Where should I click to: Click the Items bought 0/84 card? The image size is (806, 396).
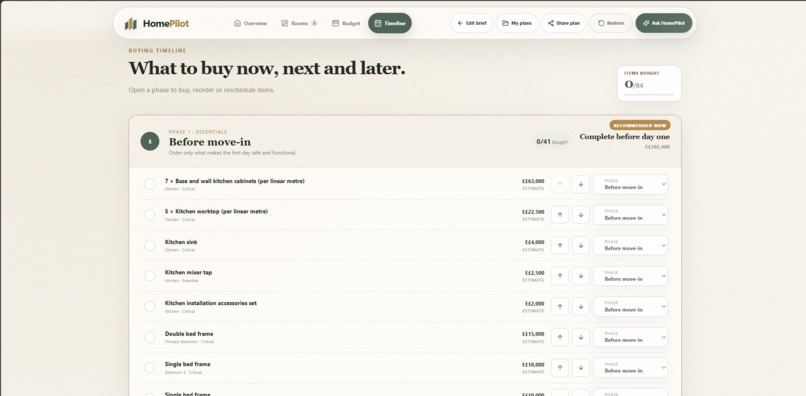(x=649, y=83)
